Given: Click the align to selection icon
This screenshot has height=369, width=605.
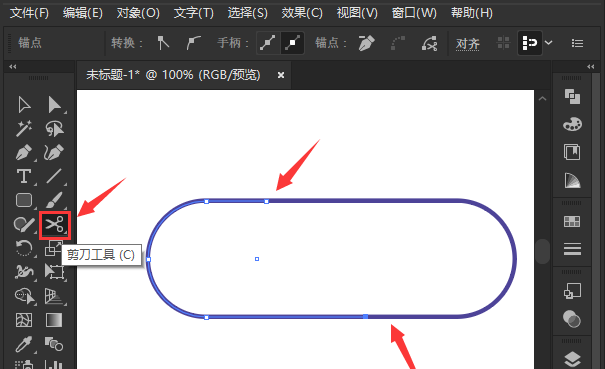Looking at the screenshot, I should click(529, 43).
